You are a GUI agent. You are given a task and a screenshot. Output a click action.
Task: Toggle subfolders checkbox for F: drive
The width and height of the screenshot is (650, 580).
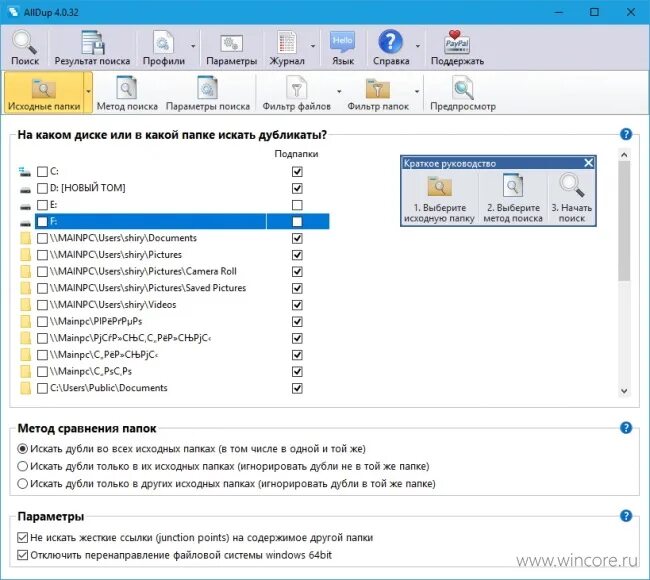pos(297,222)
